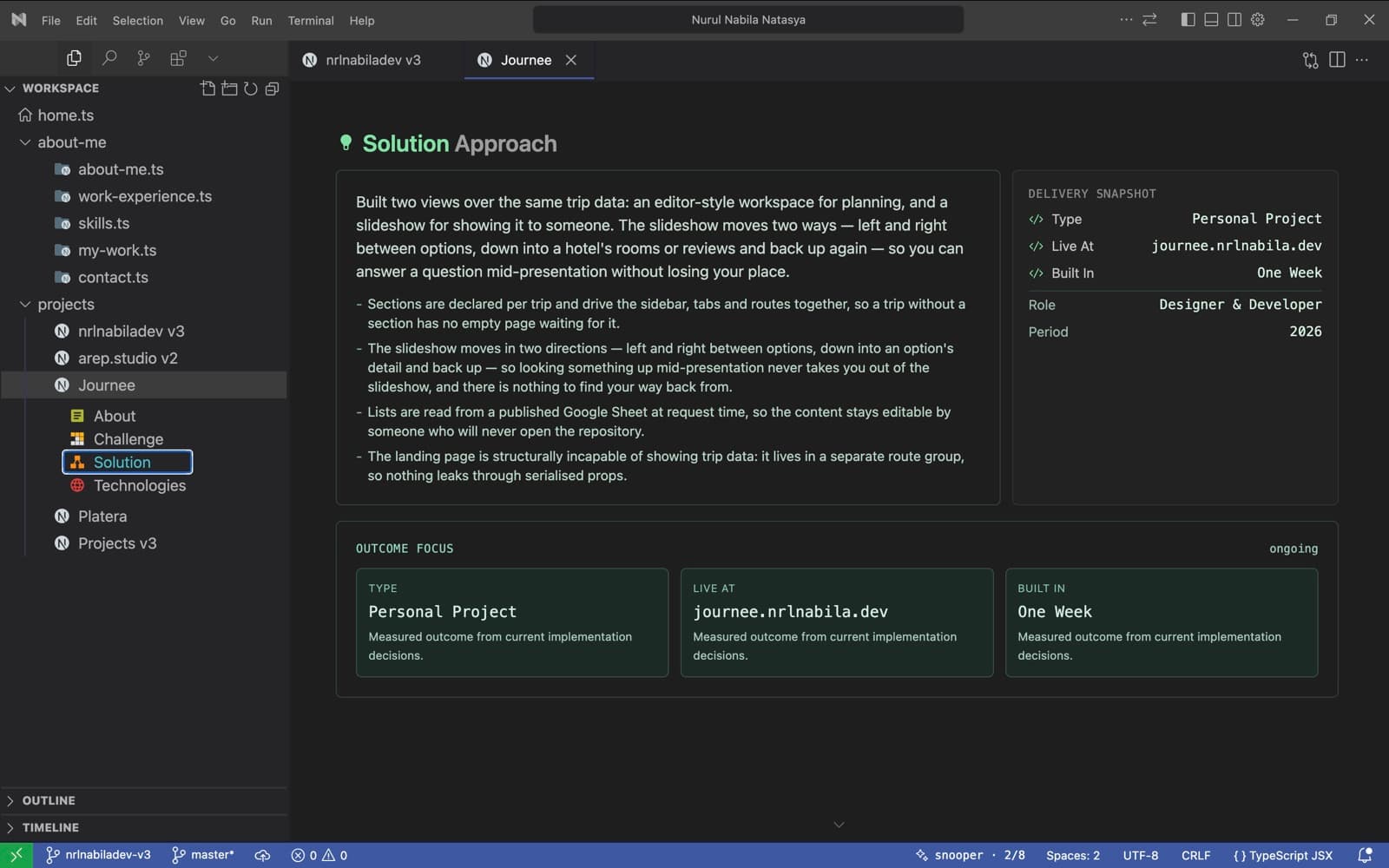1389x868 pixels.
Task: Open the Extensions blocks icon
Action: click(x=178, y=58)
